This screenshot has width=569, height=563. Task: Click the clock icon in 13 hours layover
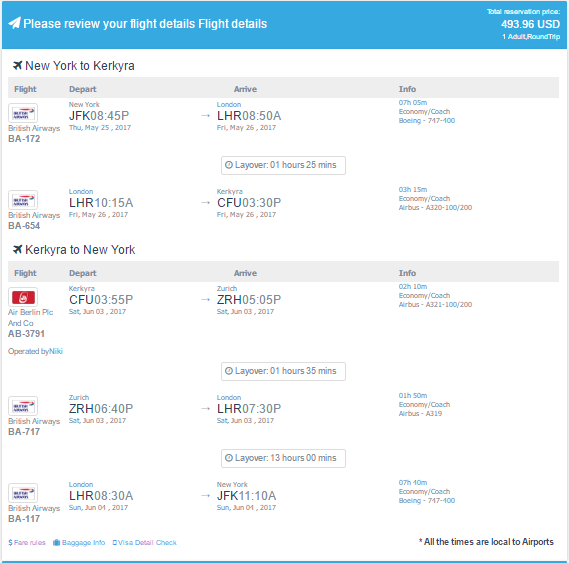coord(229,458)
